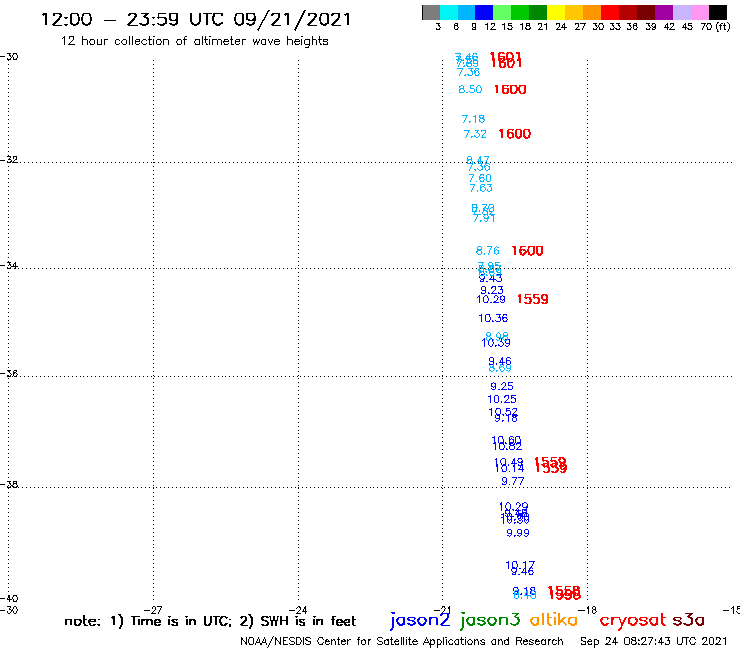740x650 pixels.
Task: Pick the dark blue swatch in the legend
Action: tap(484, 12)
